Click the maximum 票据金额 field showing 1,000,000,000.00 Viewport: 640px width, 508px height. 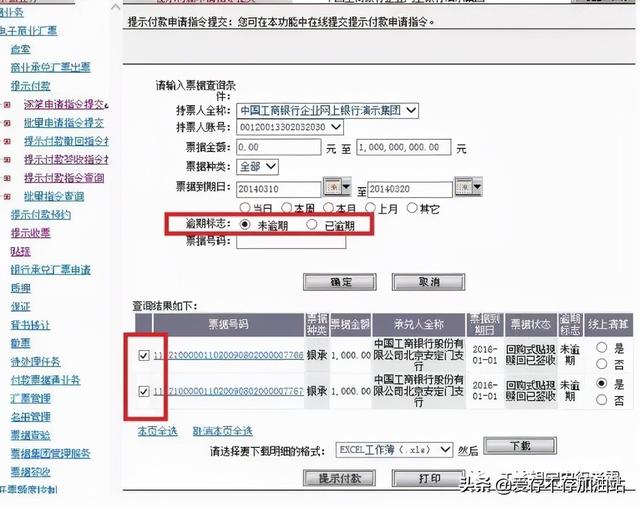tap(404, 147)
